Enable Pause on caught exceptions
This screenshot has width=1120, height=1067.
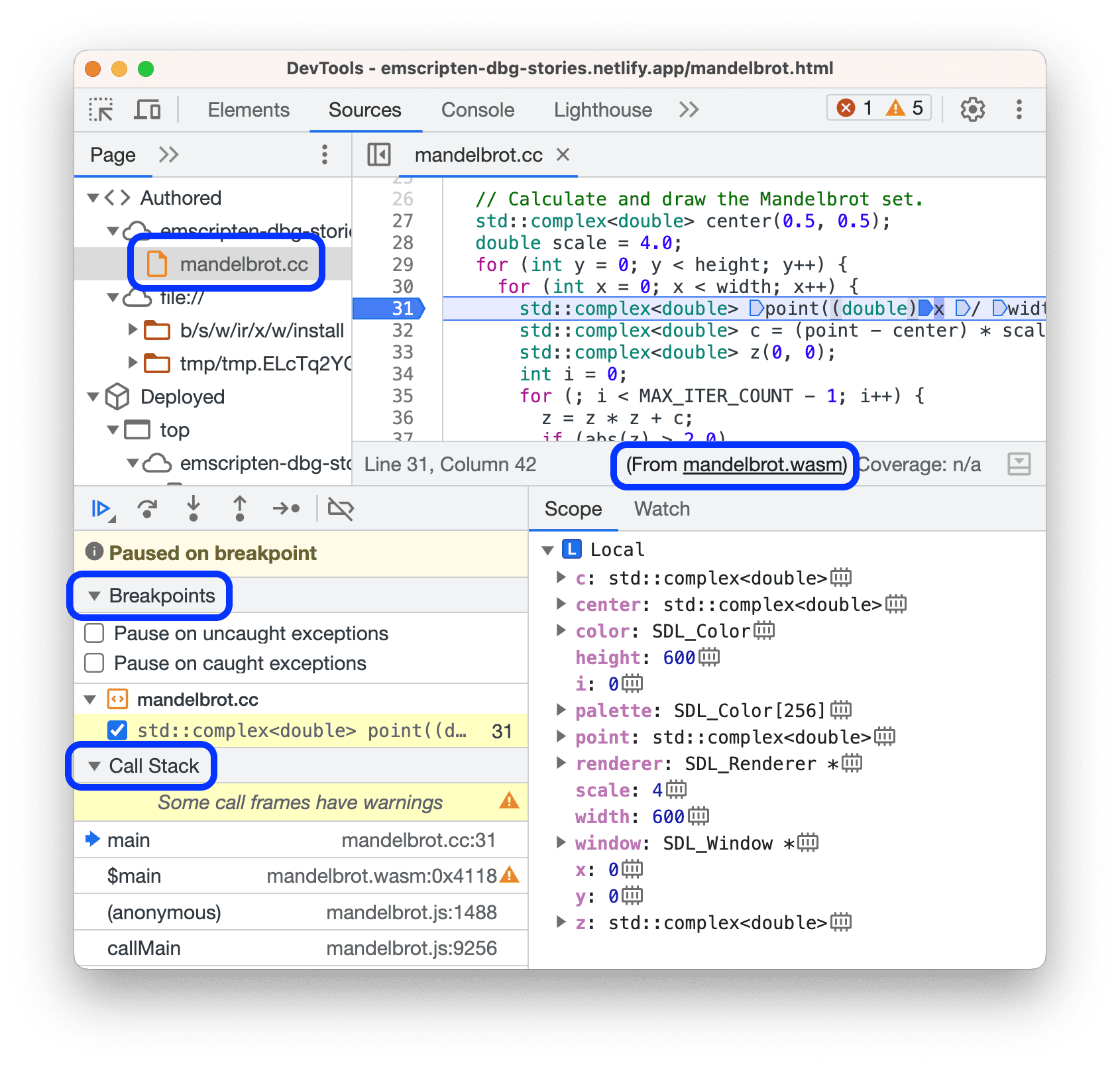point(93,663)
